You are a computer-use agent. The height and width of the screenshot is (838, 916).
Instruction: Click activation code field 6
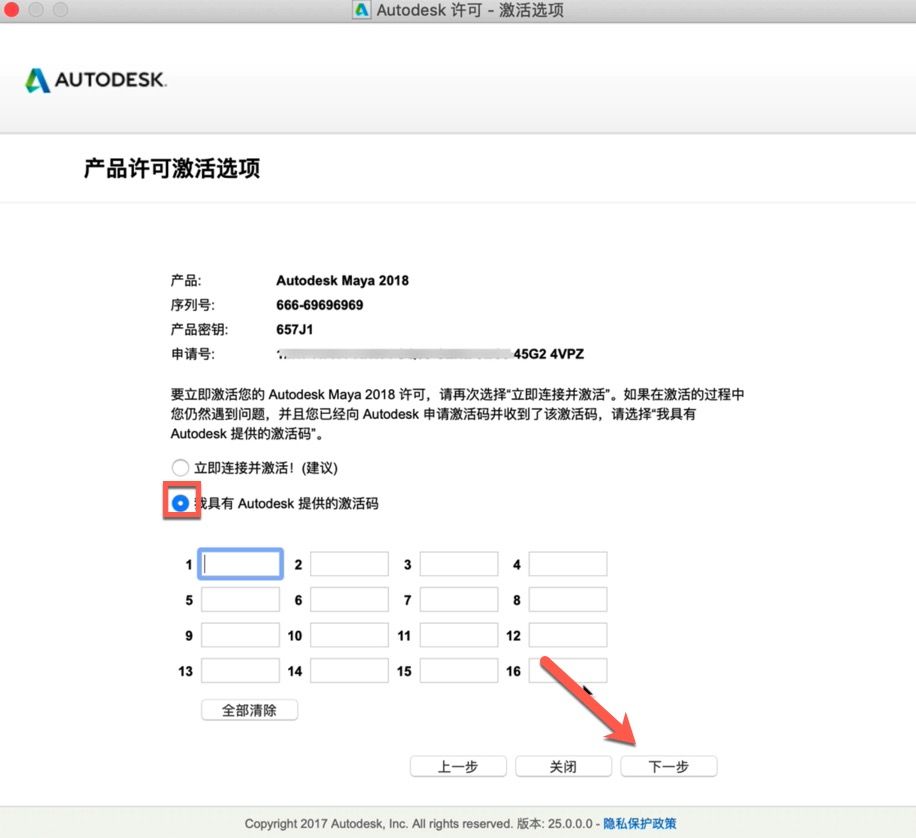349,600
